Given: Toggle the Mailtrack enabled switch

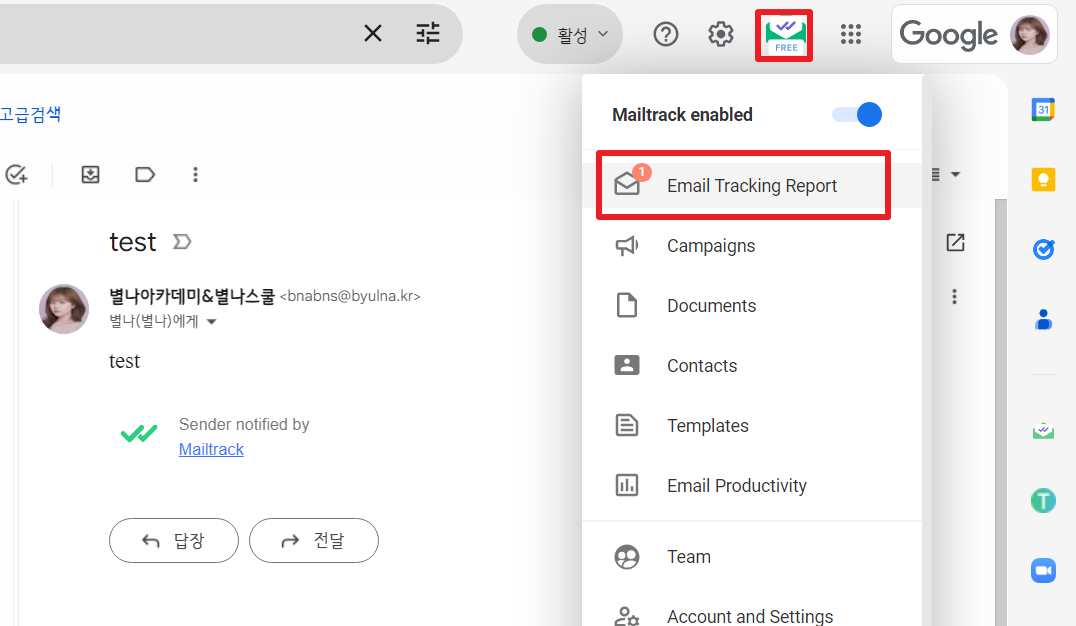Looking at the screenshot, I should tap(857, 115).
